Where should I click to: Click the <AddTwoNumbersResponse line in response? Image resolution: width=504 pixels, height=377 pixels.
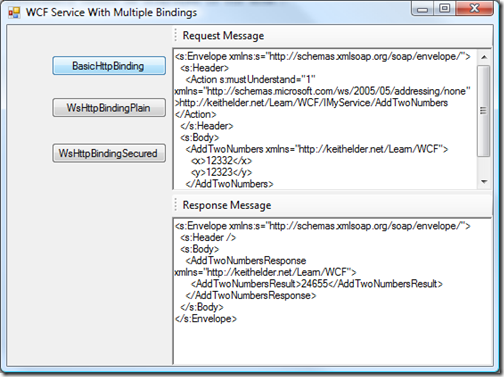(x=246, y=260)
